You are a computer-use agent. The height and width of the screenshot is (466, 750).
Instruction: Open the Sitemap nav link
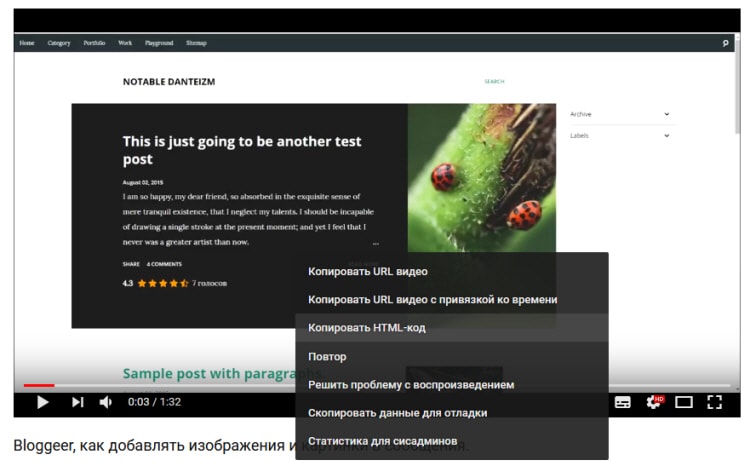(196, 43)
